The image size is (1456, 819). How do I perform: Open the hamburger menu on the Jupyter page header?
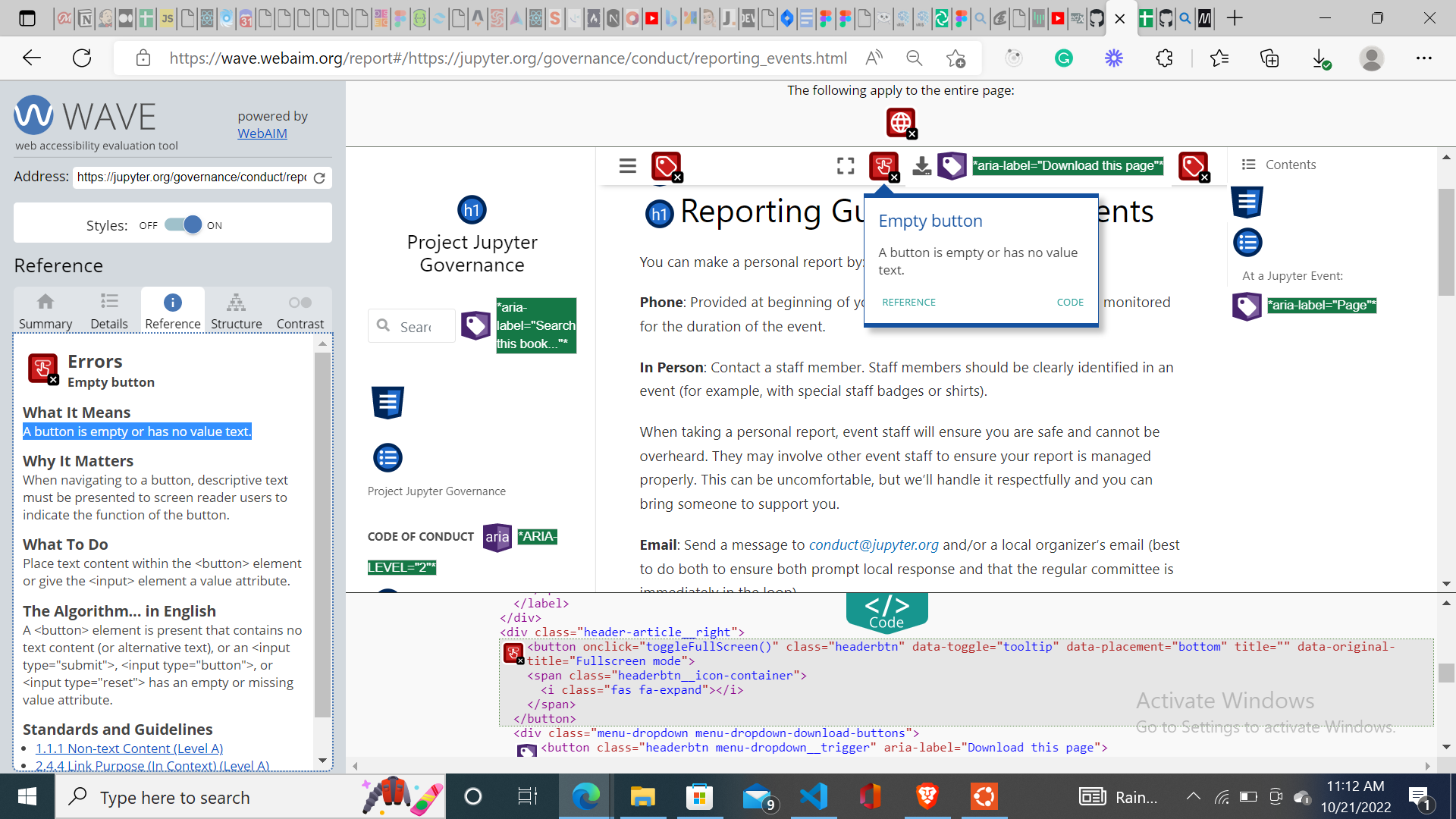click(x=627, y=165)
